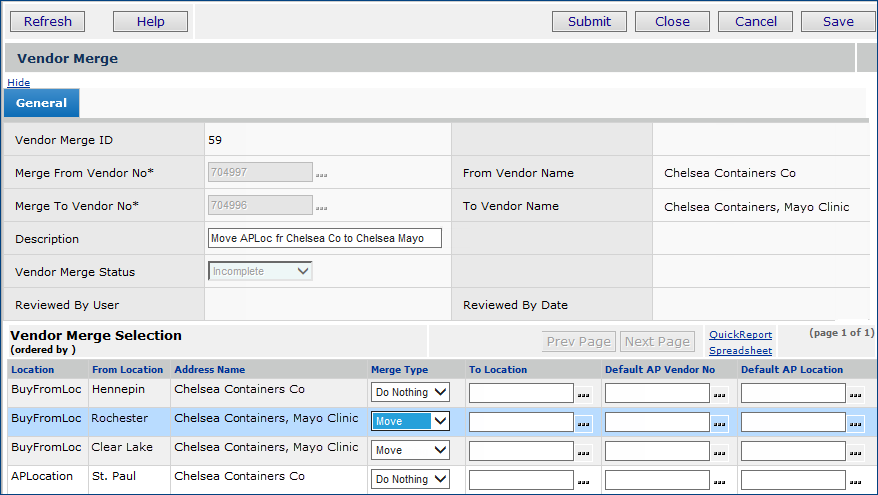Image resolution: width=878 pixels, height=495 pixels.
Task: Expand Merge Type dropdown for Hennepin row
Action: pyautogui.click(x=410, y=393)
